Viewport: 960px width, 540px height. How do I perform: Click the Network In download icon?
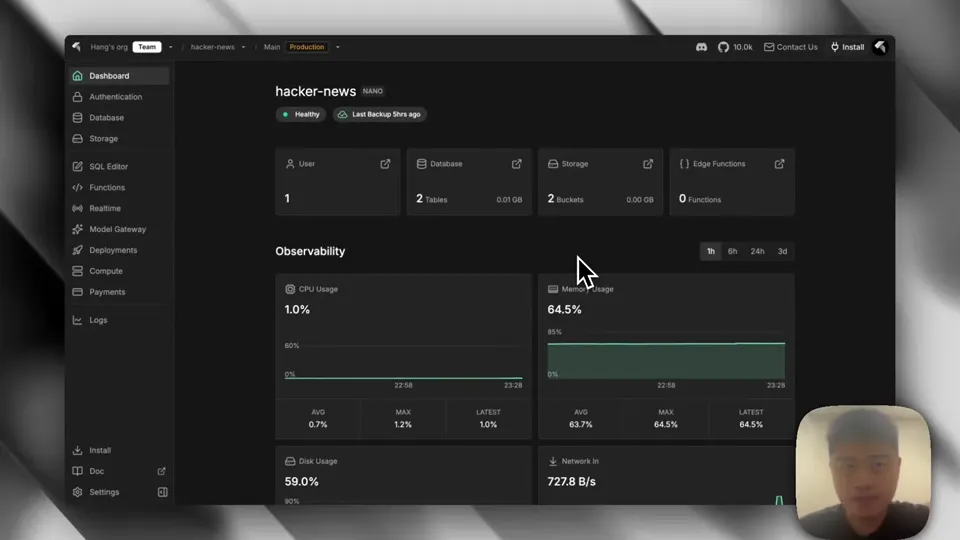(x=553, y=461)
